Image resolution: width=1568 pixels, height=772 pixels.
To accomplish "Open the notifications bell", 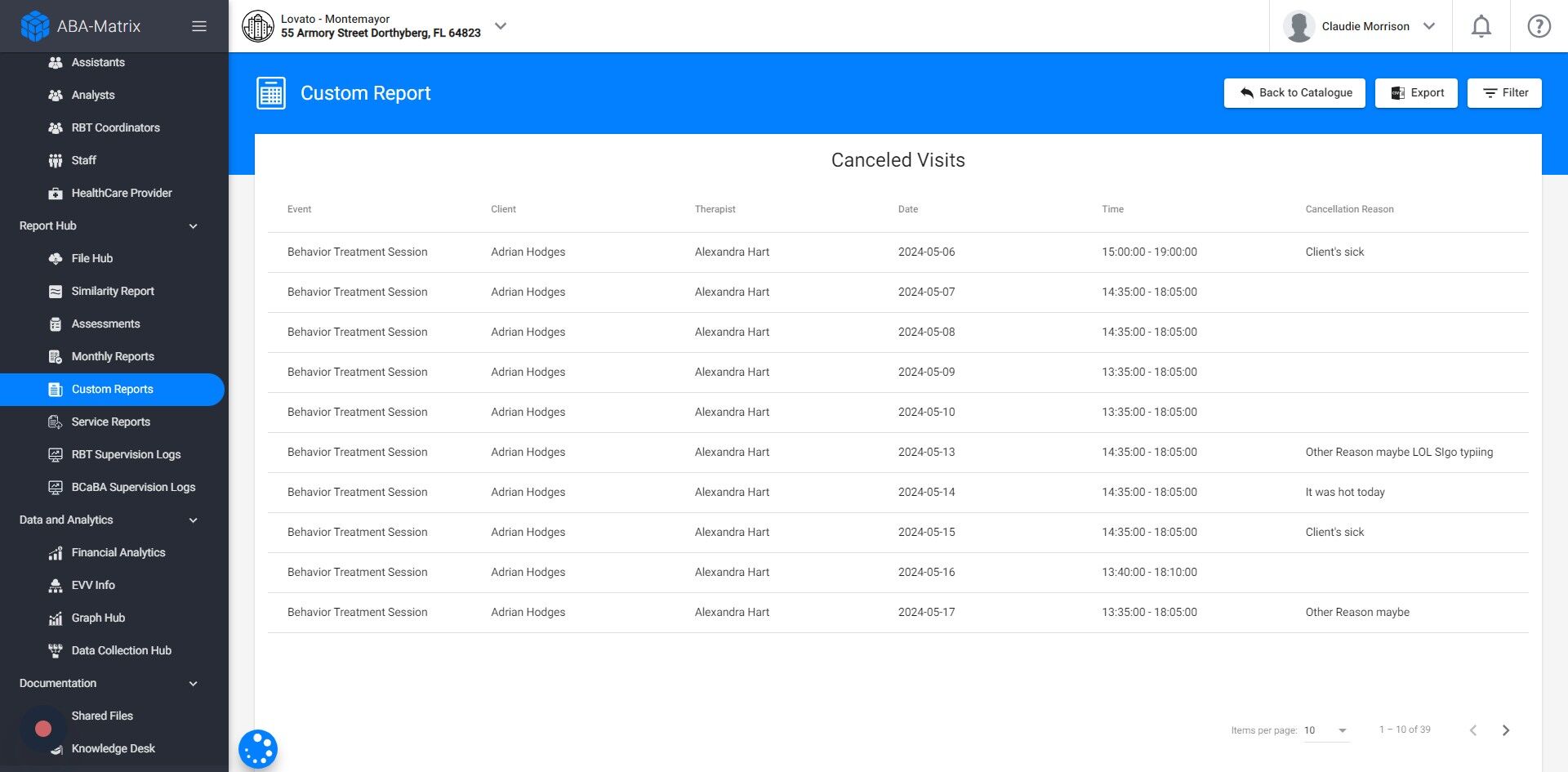I will [x=1481, y=26].
